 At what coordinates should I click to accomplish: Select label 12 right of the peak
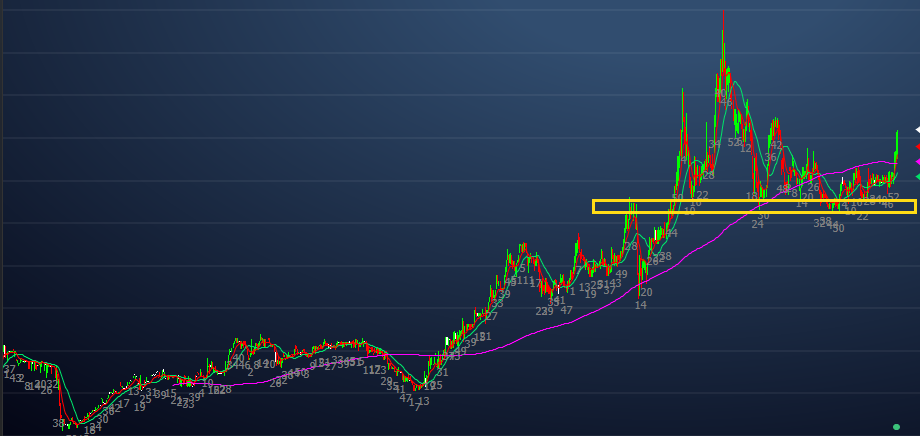coord(745,148)
